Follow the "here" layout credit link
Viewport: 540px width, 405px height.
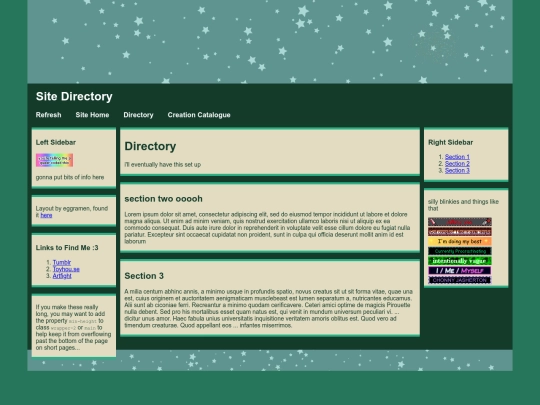click(x=46, y=215)
